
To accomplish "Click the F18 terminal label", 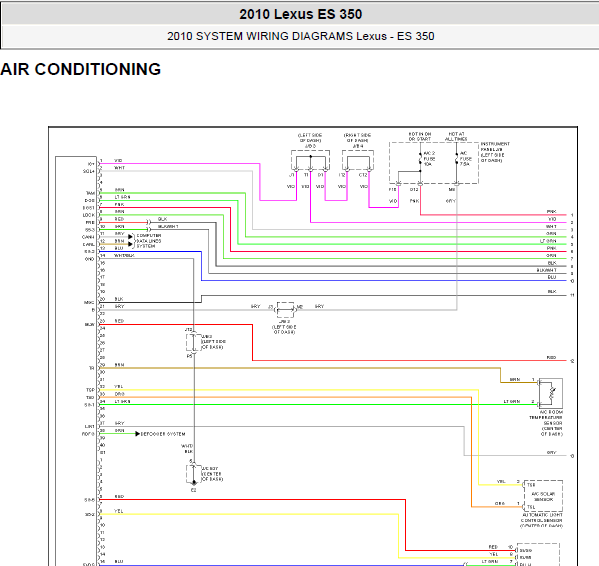I will (392, 189).
